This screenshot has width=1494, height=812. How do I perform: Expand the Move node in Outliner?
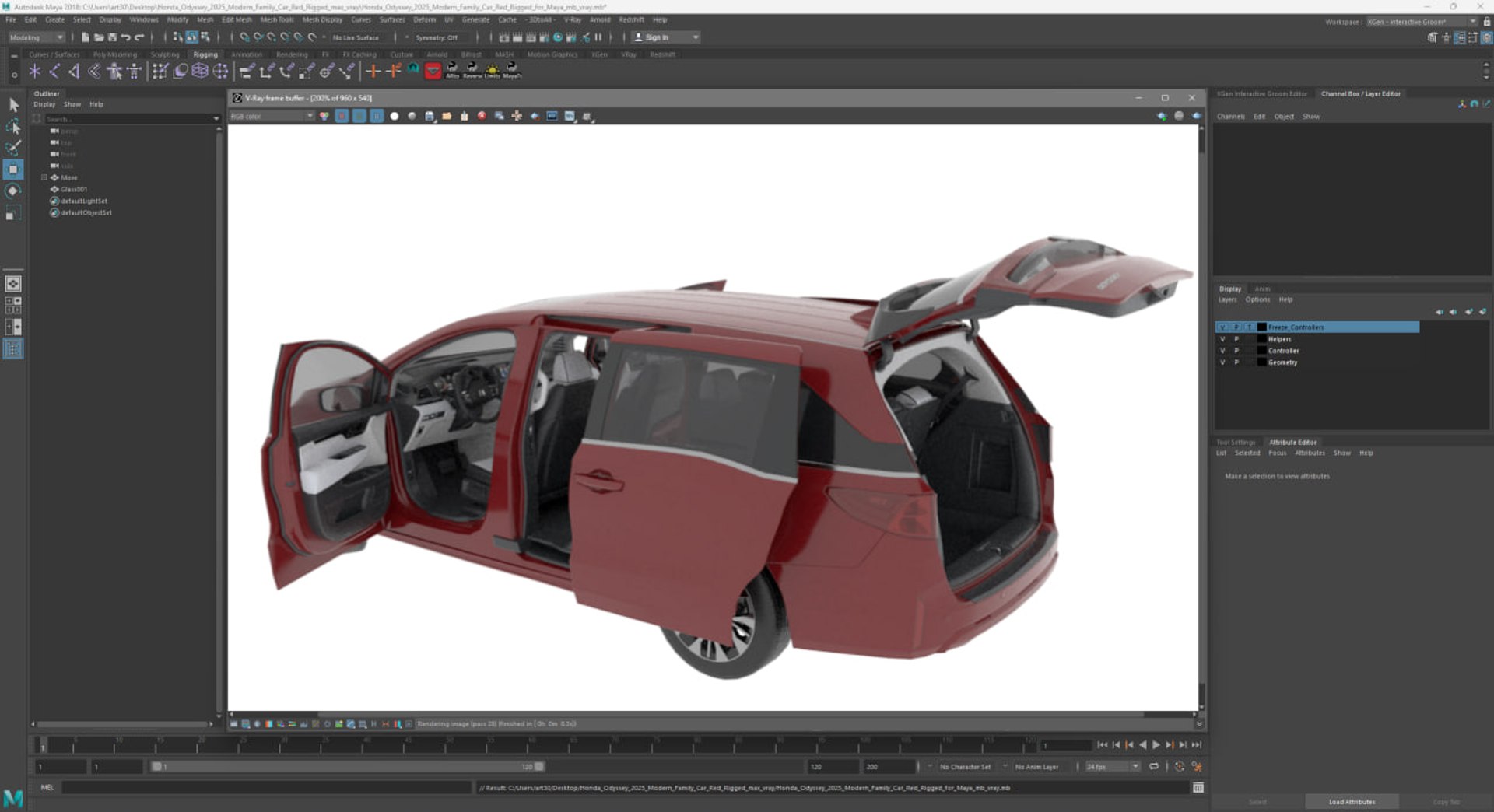(44, 177)
